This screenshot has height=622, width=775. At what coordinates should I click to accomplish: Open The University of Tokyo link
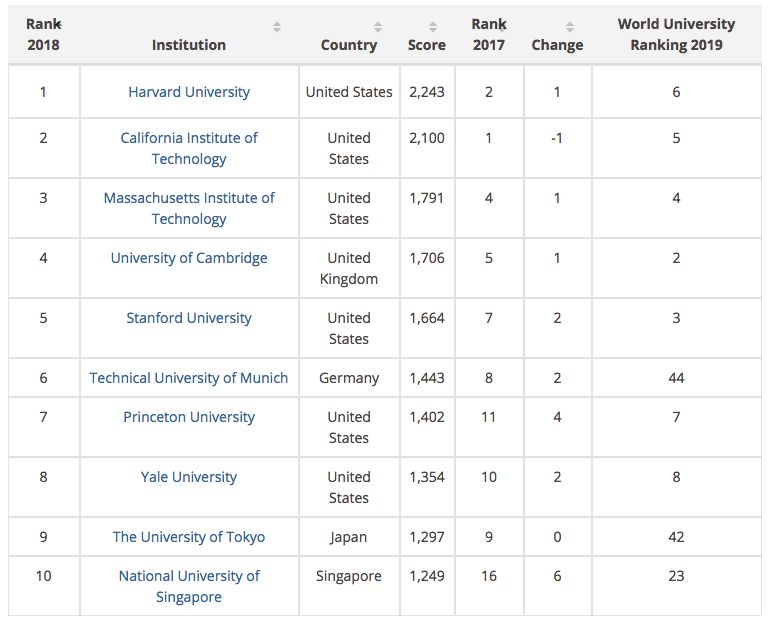(x=189, y=537)
